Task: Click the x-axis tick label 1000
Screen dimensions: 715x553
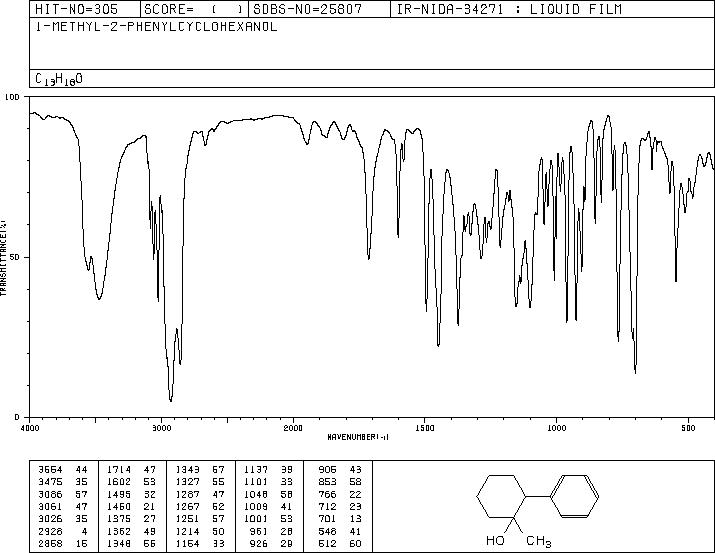Action: pos(556,428)
